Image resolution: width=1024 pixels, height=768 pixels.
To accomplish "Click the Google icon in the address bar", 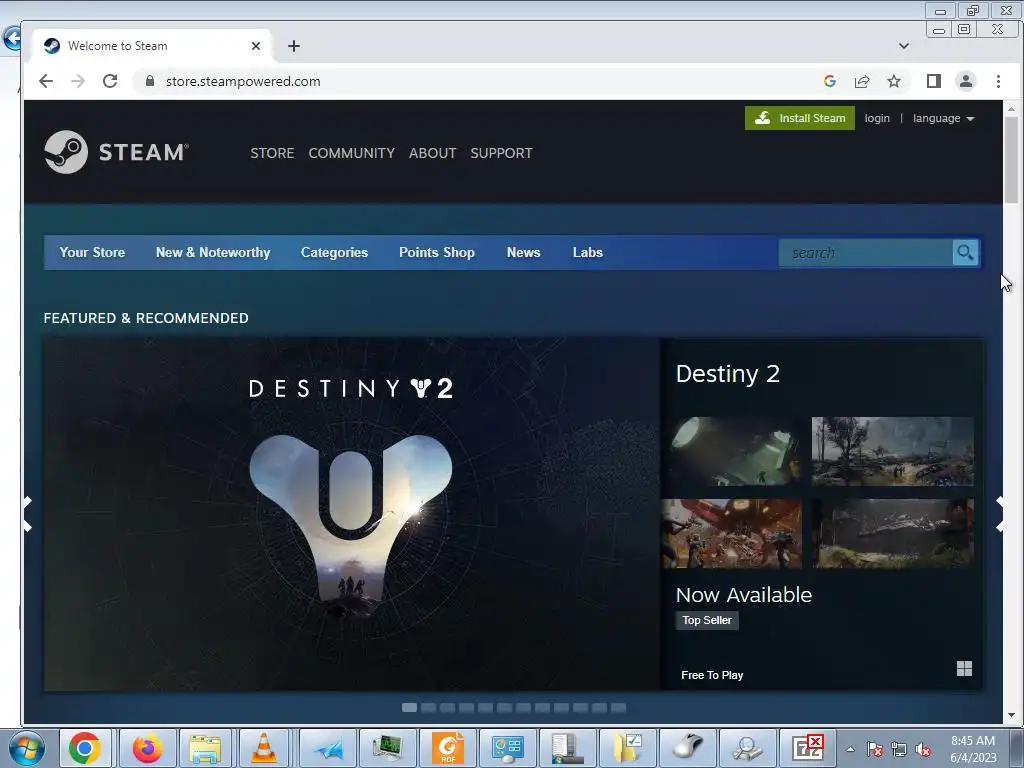I will pos(830,81).
